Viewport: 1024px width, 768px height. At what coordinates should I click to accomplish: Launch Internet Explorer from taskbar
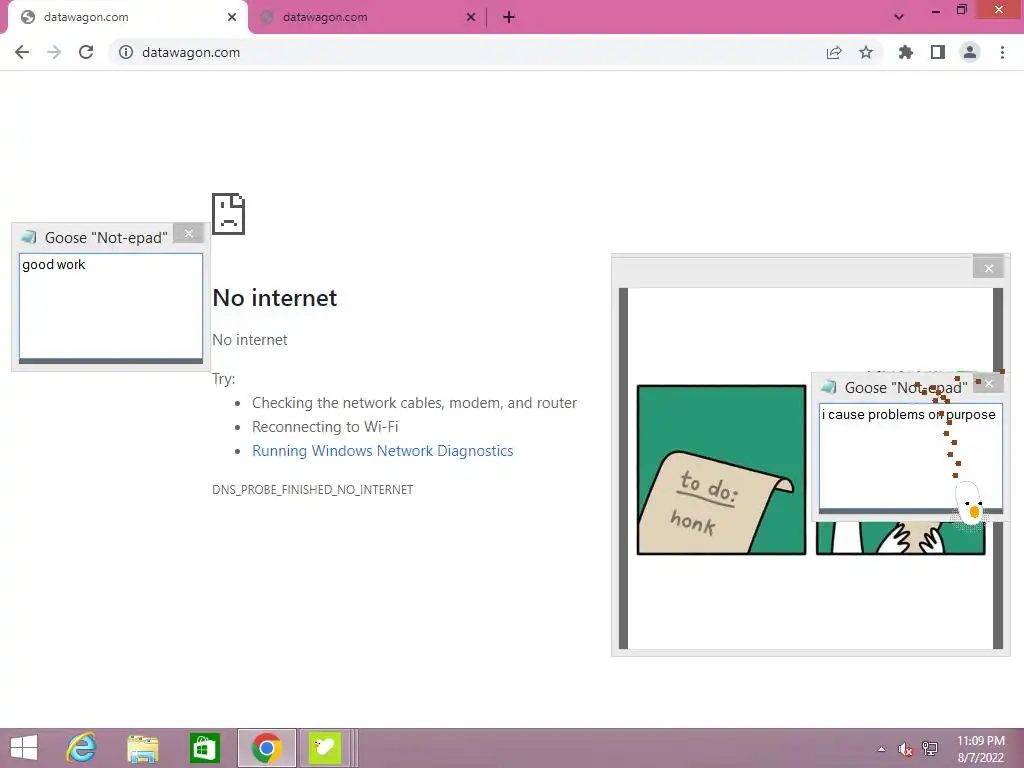tap(82, 748)
